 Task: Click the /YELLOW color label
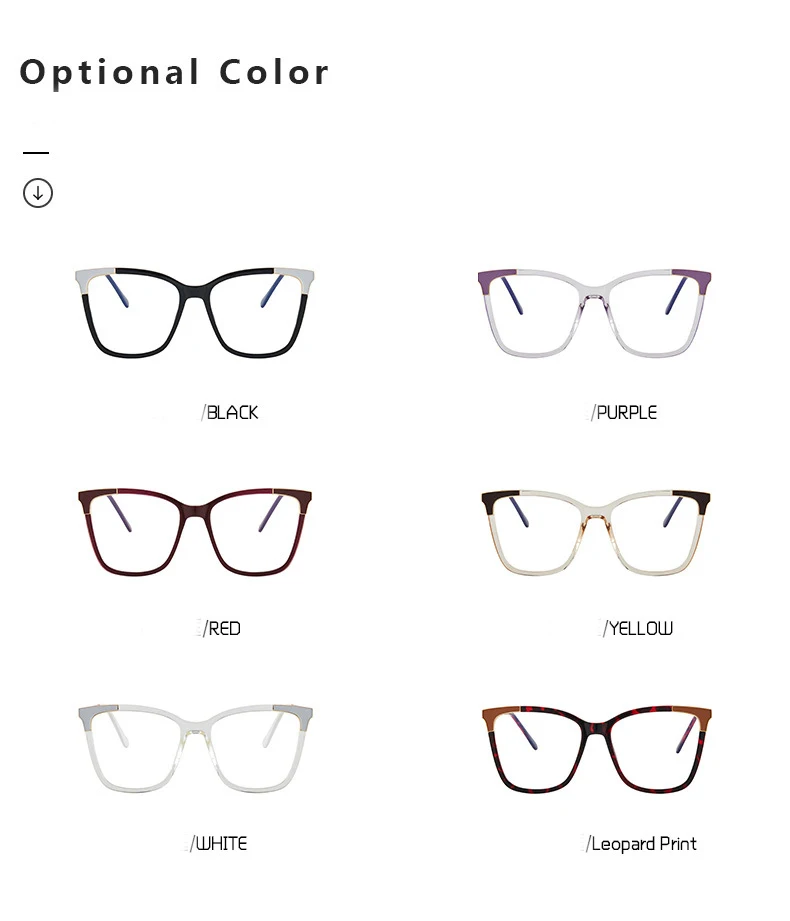[x=638, y=628]
